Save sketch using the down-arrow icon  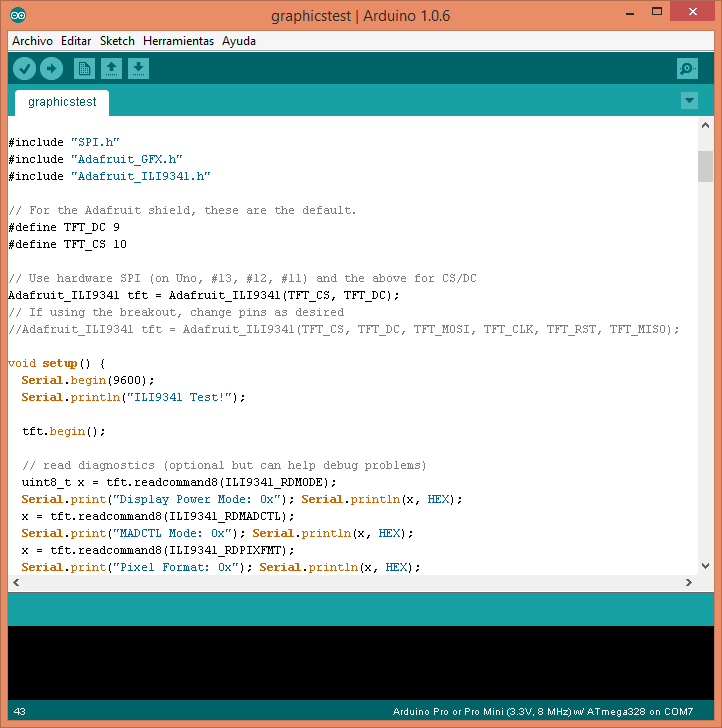[139, 68]
